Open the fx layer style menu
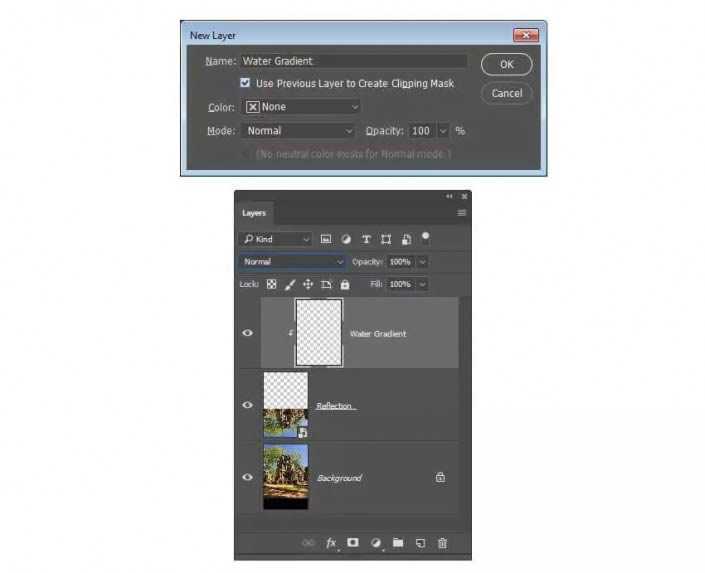Screen dimensions: 705x573 tap(331, 543)
